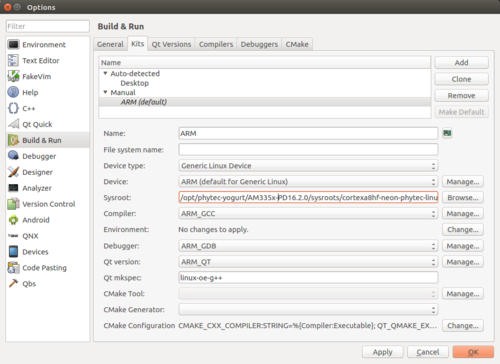Click Change button for Environment

[x=463, y=229]
